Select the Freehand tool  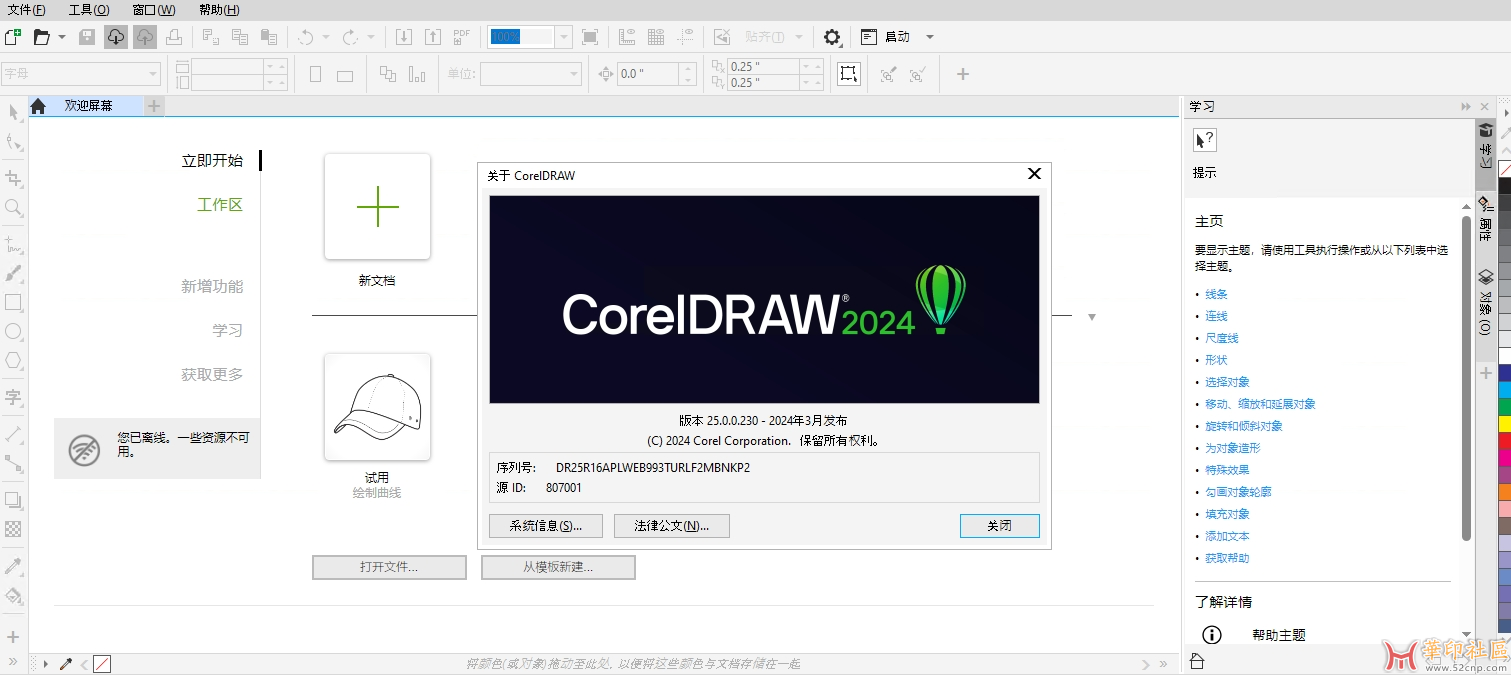pyautogui.click(x=14, y=243)
